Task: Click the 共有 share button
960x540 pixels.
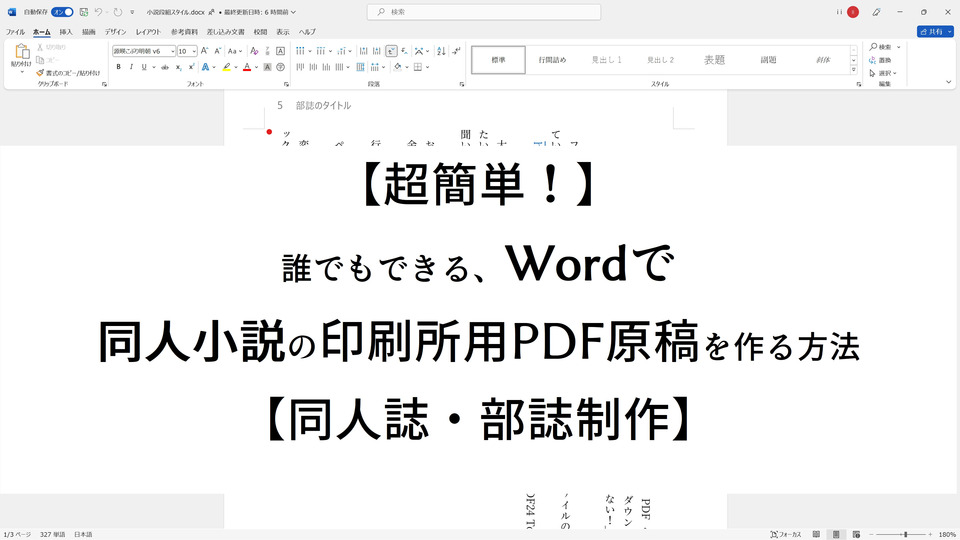Action: (935, 32)
